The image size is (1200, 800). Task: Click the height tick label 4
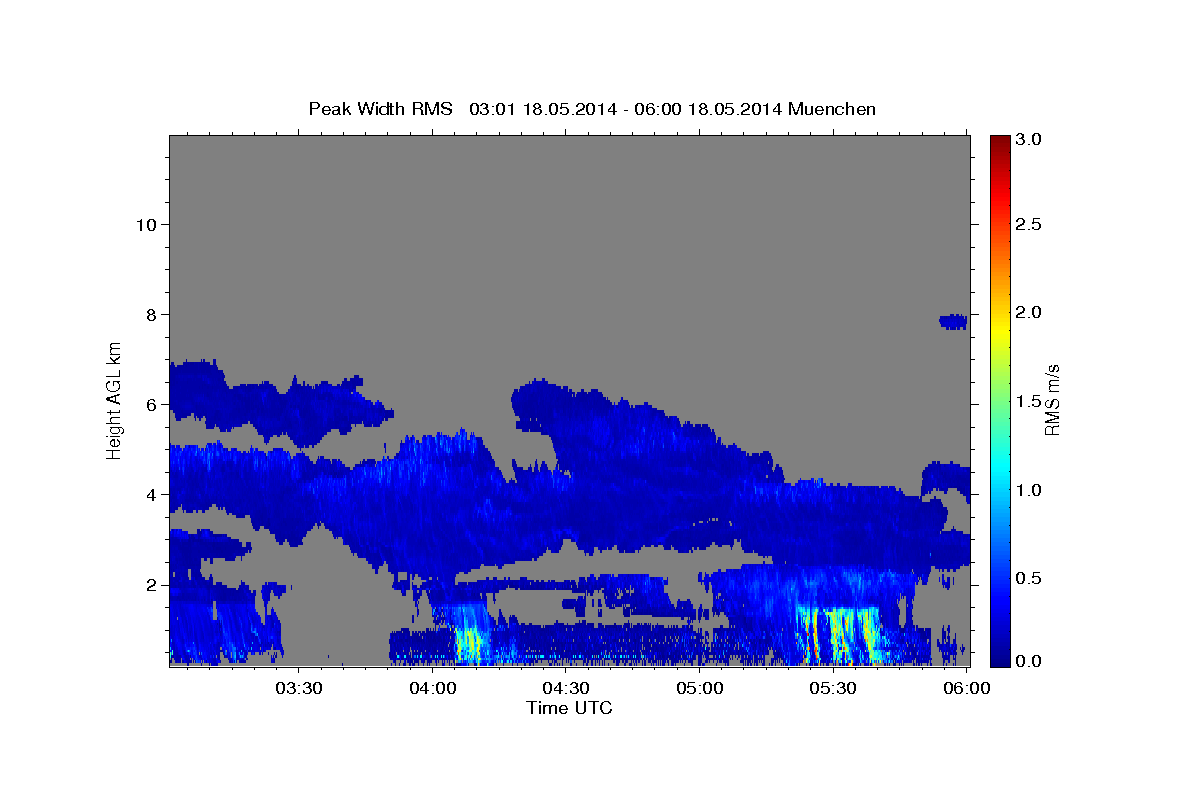[x=150, y=495]
